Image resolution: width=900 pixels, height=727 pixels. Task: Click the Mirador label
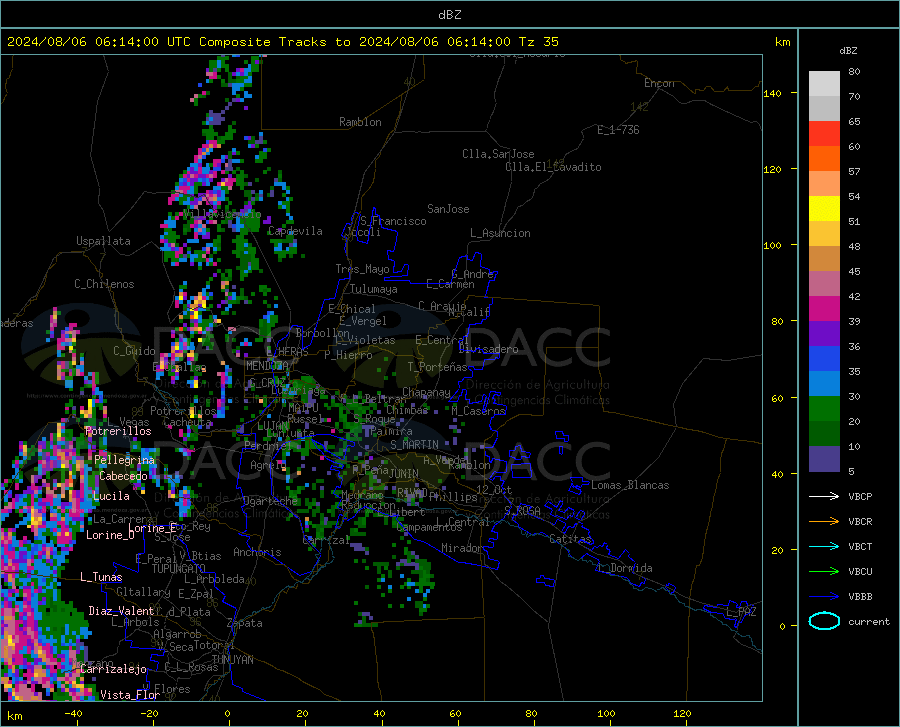coord(462,549)
